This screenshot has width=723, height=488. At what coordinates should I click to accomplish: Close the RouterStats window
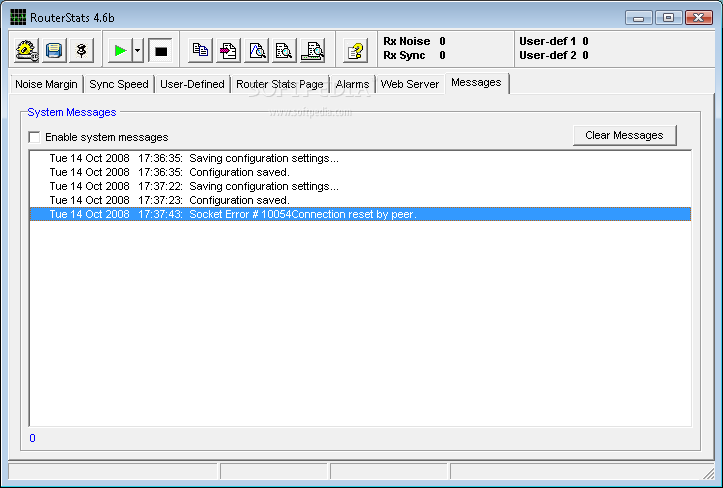click(699, 18)
